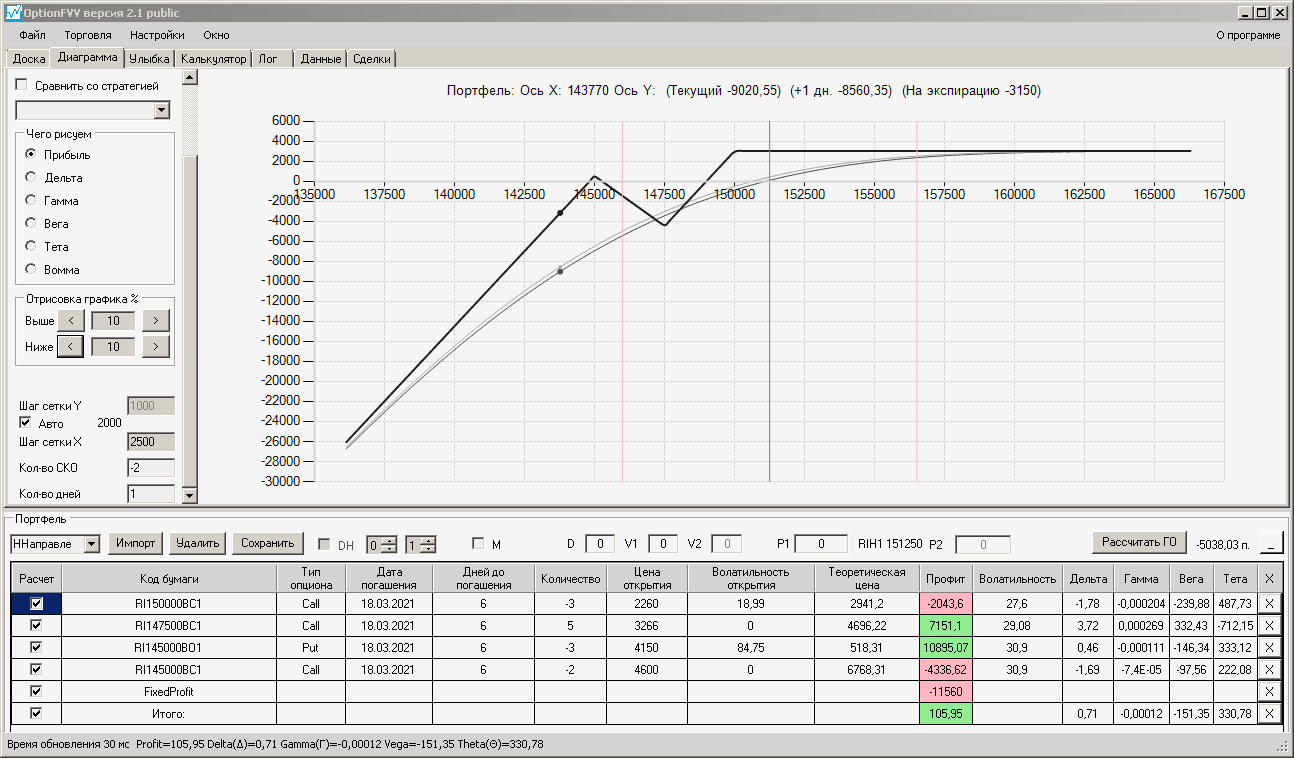Select the Прибыль radio button

31,154
